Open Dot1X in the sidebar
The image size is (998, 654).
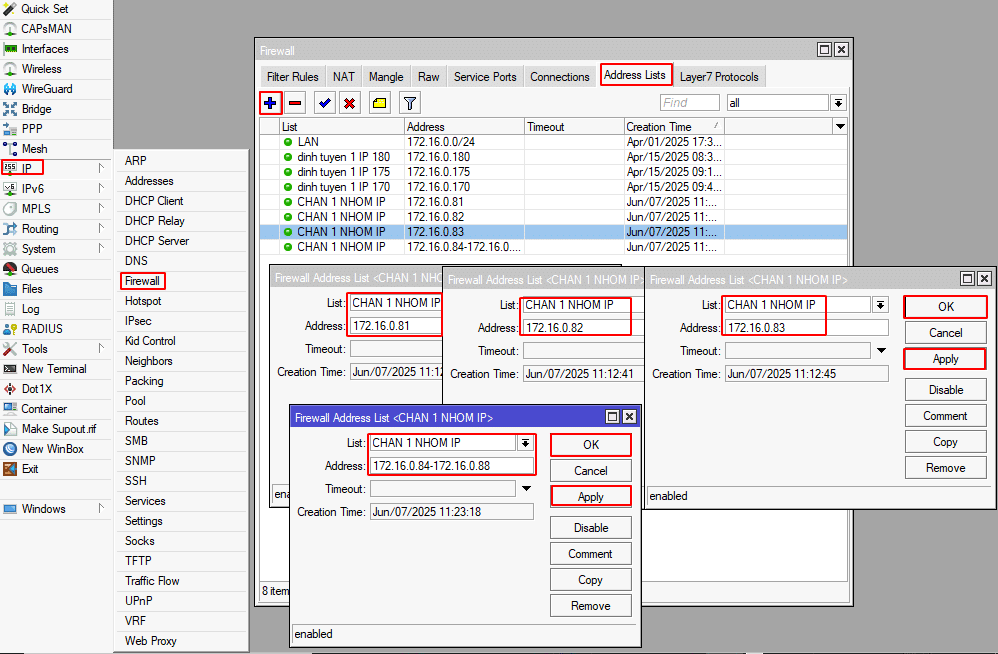(x=56, y=389)
